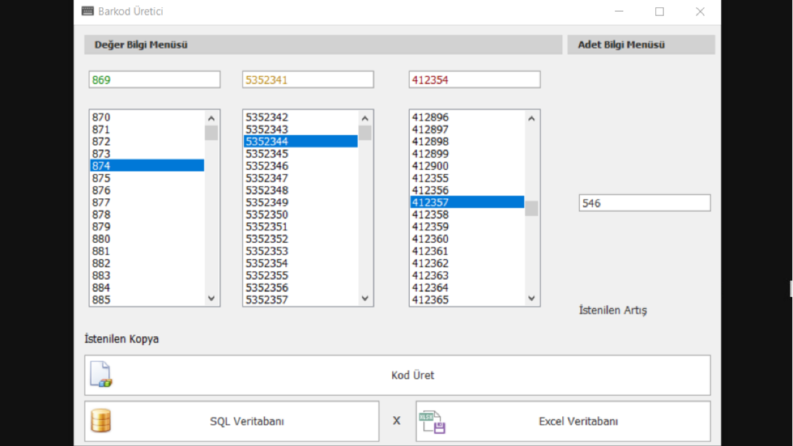Select 412900 in the third list
Screen dimensions: 793x446
point(467,165)
